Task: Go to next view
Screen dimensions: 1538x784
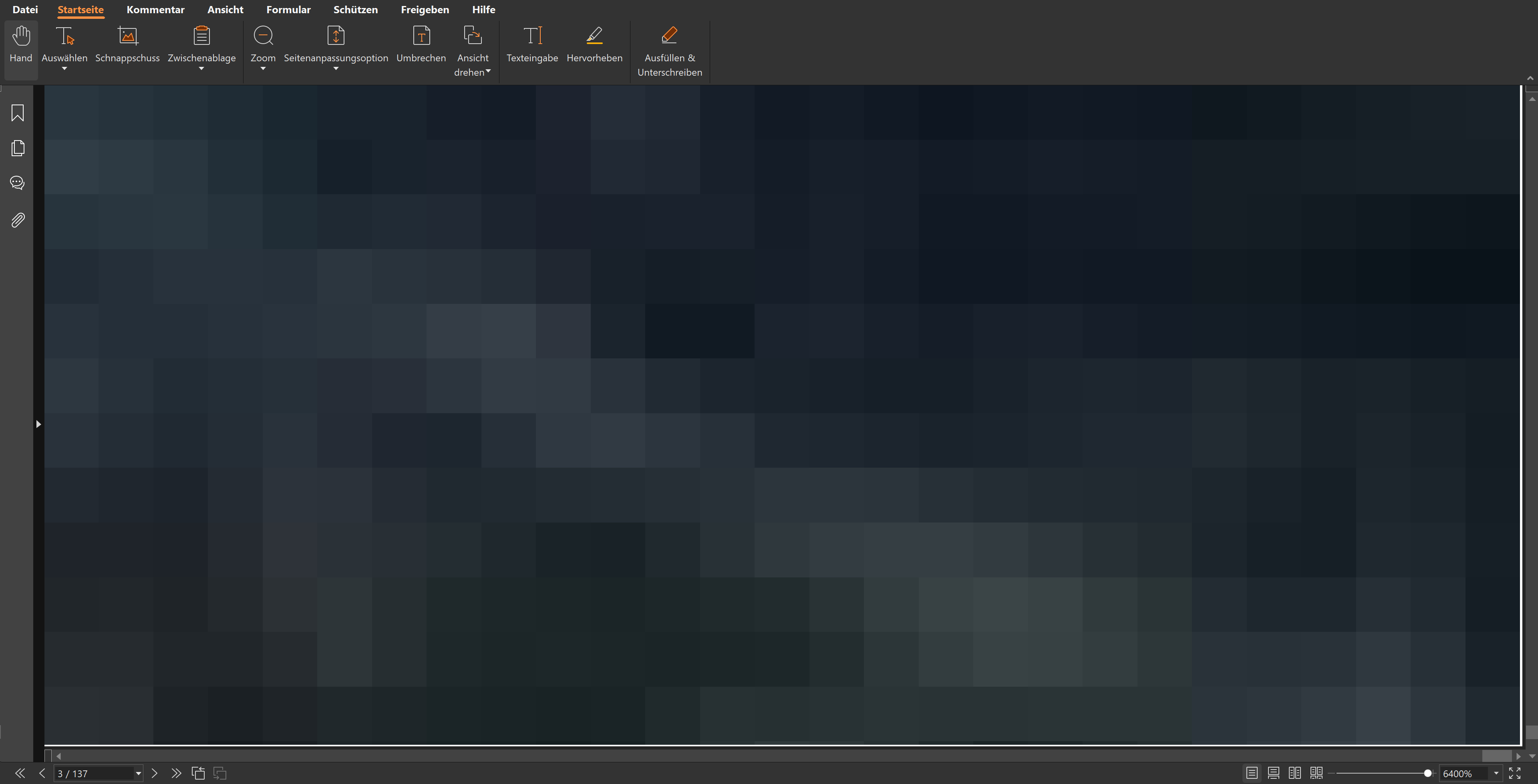Action: point(220,773)
